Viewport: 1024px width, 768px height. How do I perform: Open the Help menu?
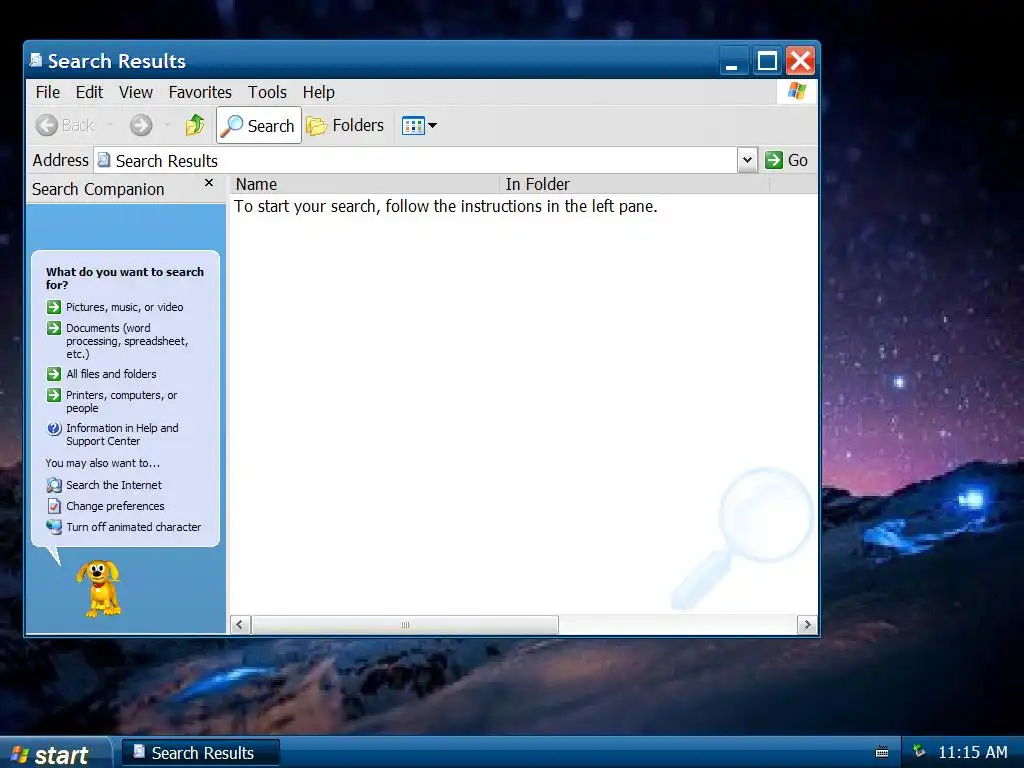(x=319, y=92)
